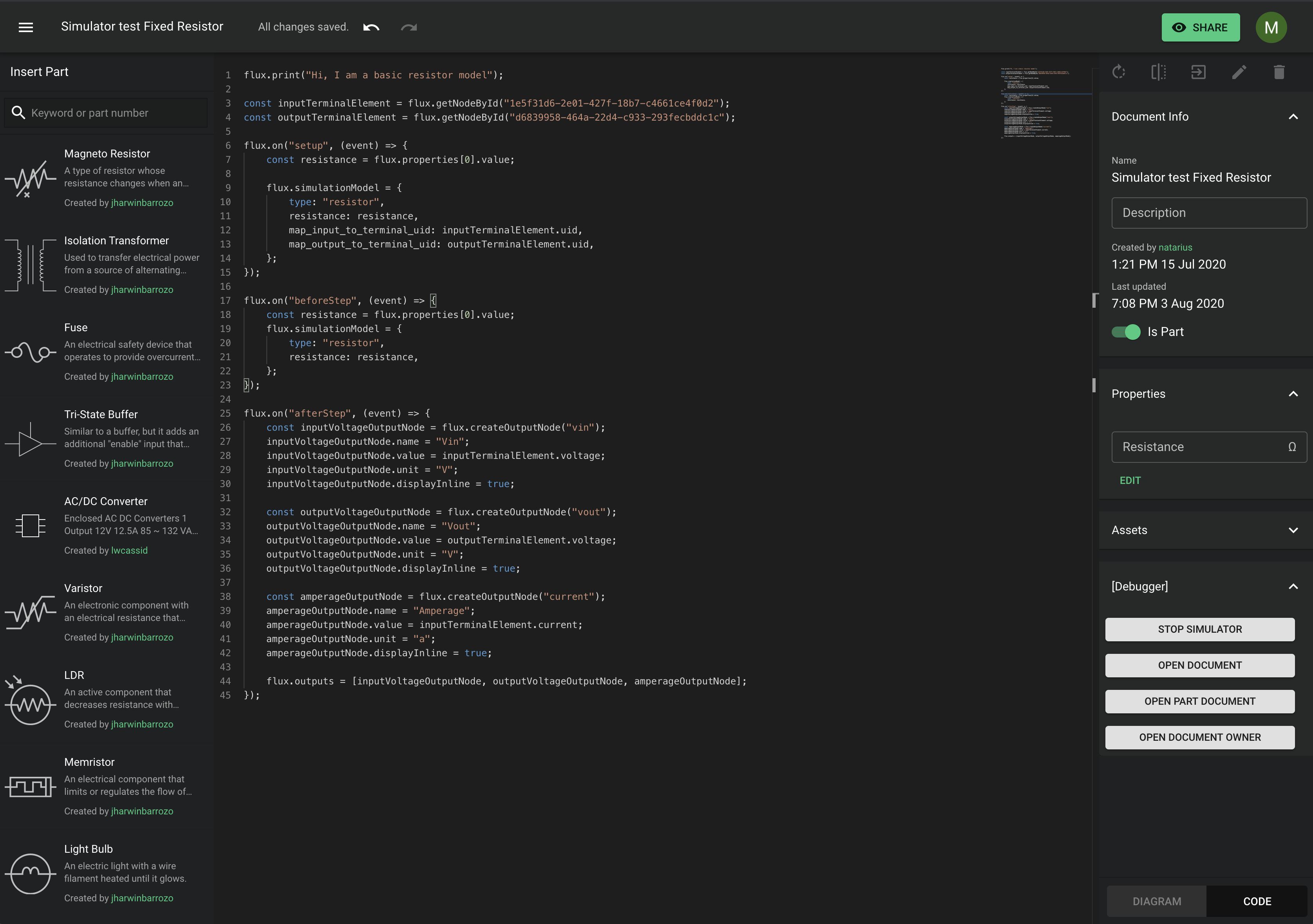
Task: Click OPEN DOCUMENT button
Action: tap(1200, 665)
